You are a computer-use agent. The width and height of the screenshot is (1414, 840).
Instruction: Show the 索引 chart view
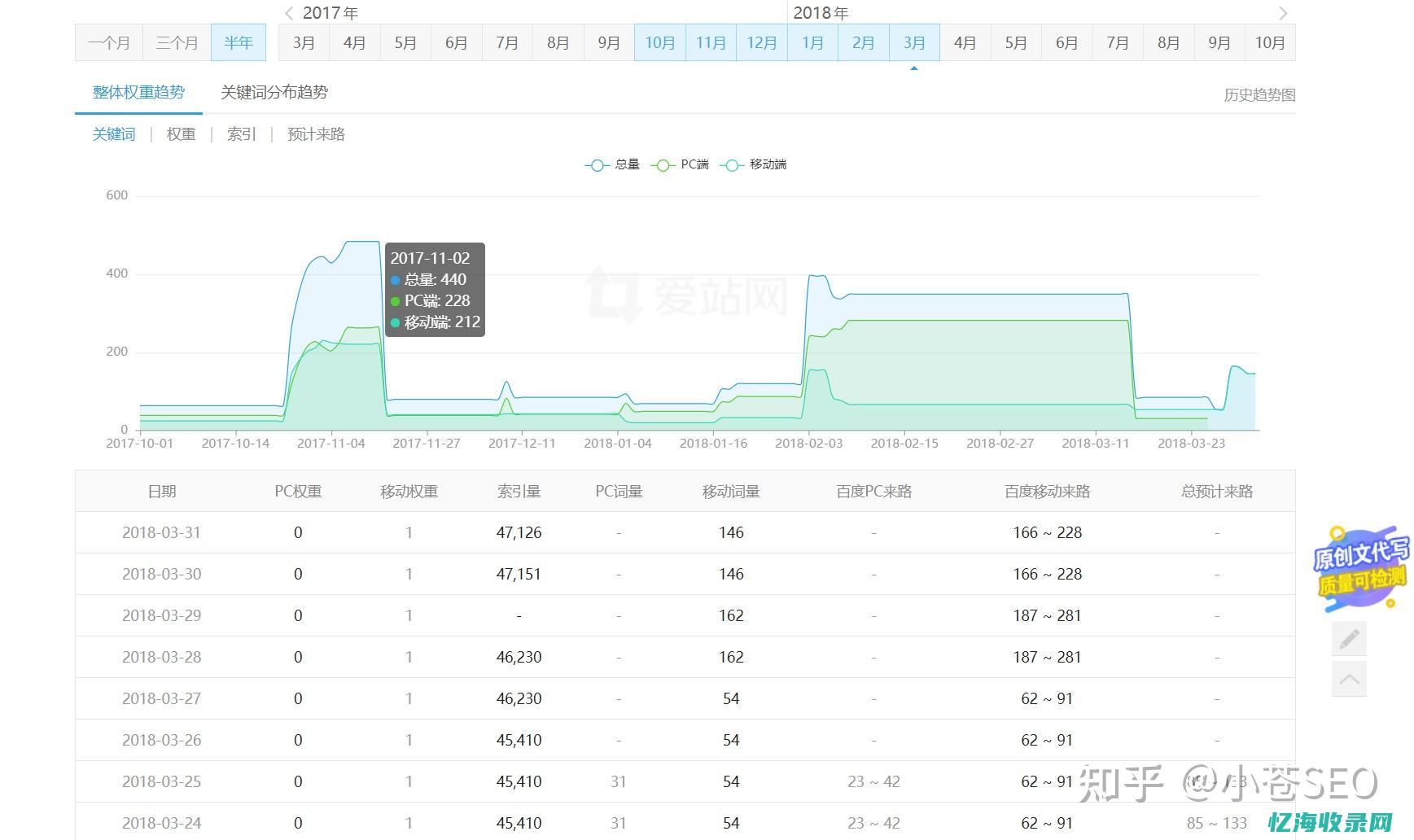[x=241, y=134]
